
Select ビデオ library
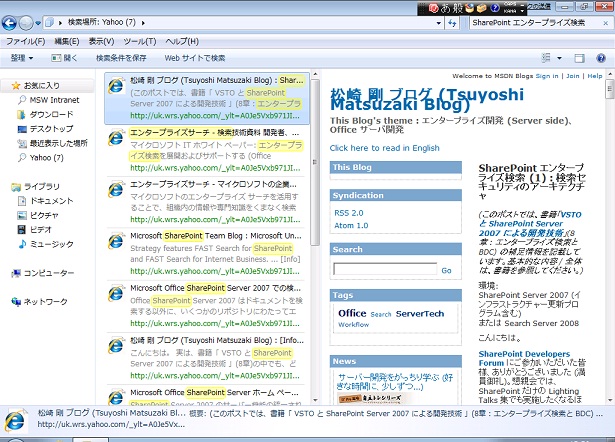pos(35,229)
